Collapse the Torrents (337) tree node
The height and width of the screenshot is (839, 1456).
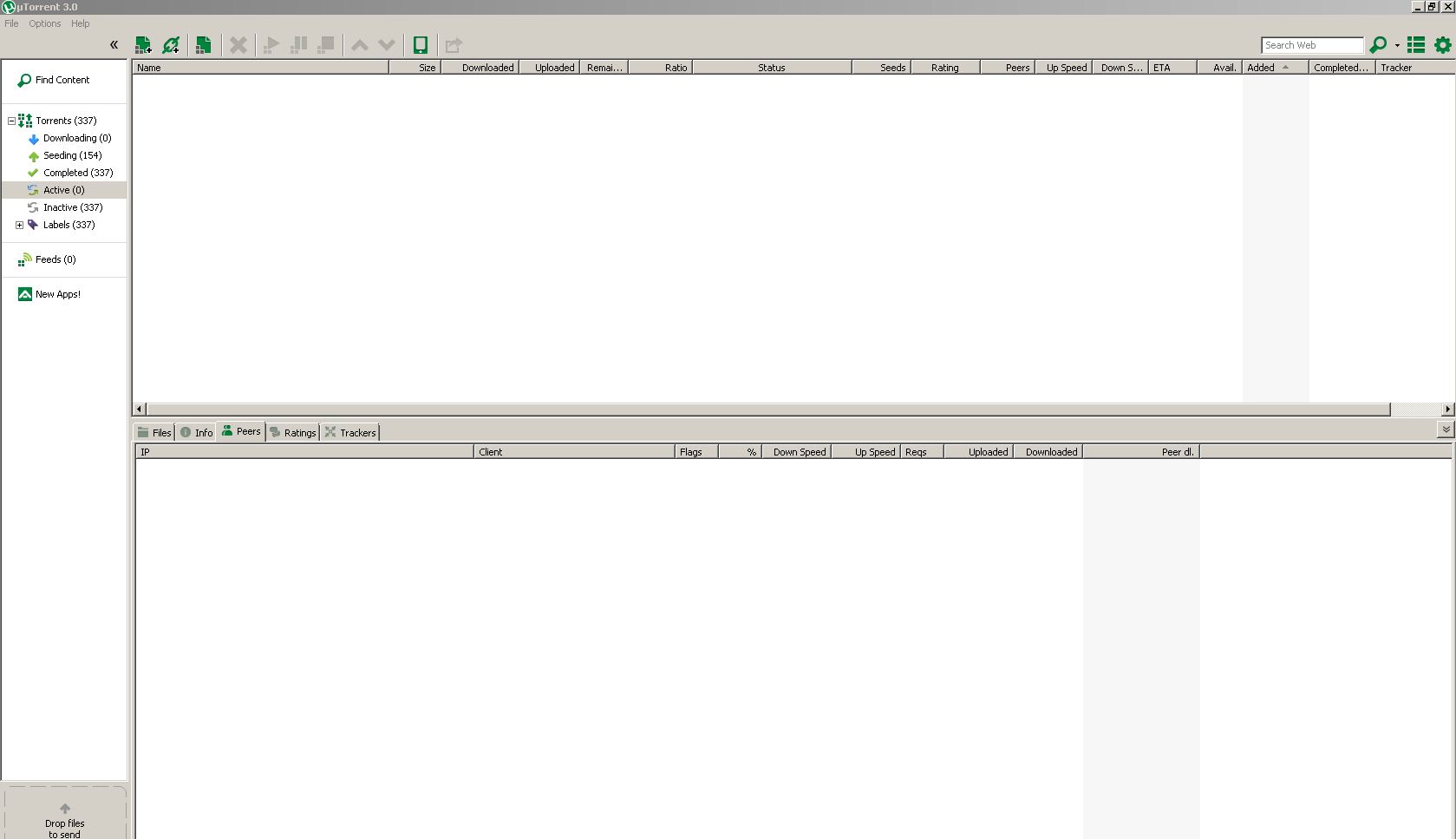click(x=10, y=120)
